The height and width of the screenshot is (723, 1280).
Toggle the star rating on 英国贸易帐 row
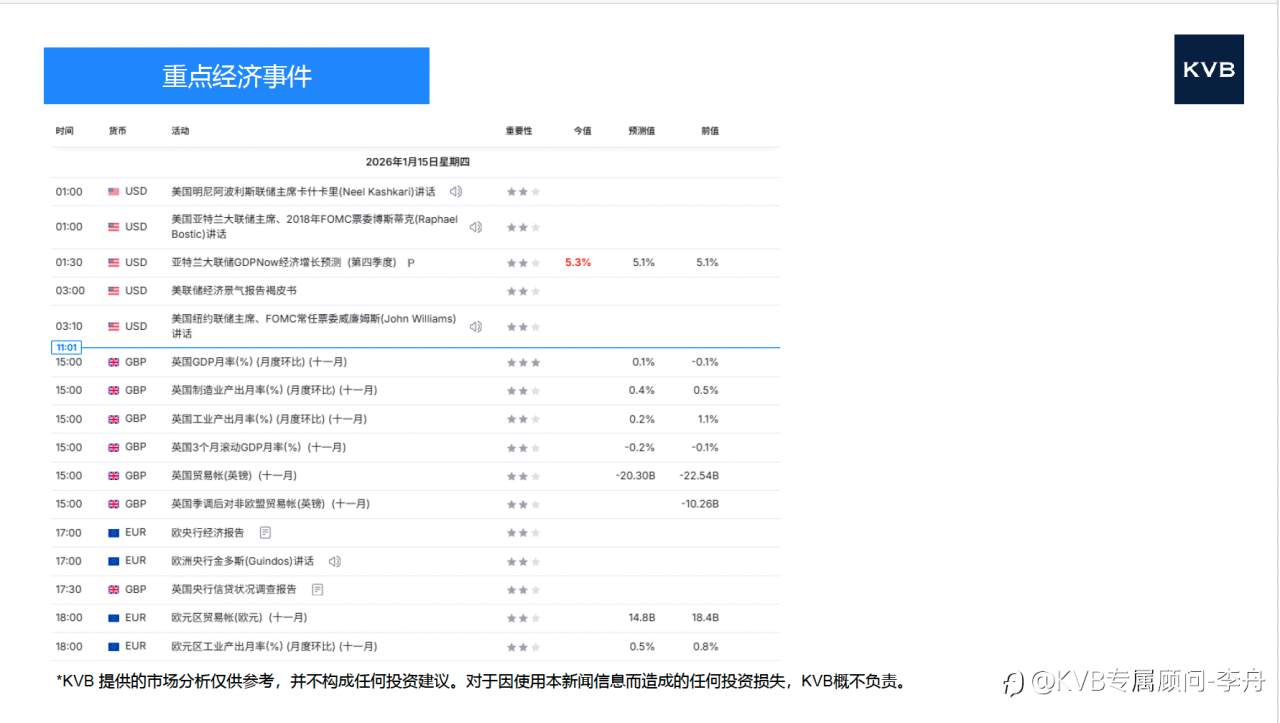pos(521,475)
